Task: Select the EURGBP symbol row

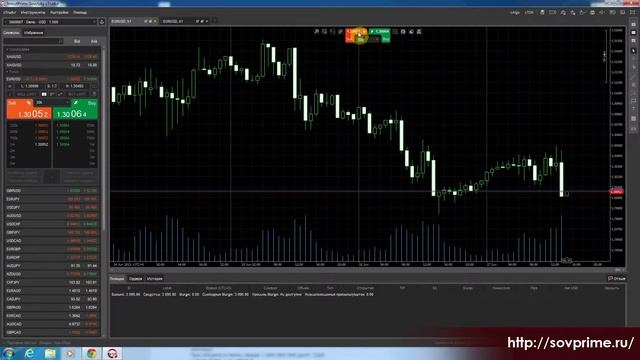Action: click(52, 249)
